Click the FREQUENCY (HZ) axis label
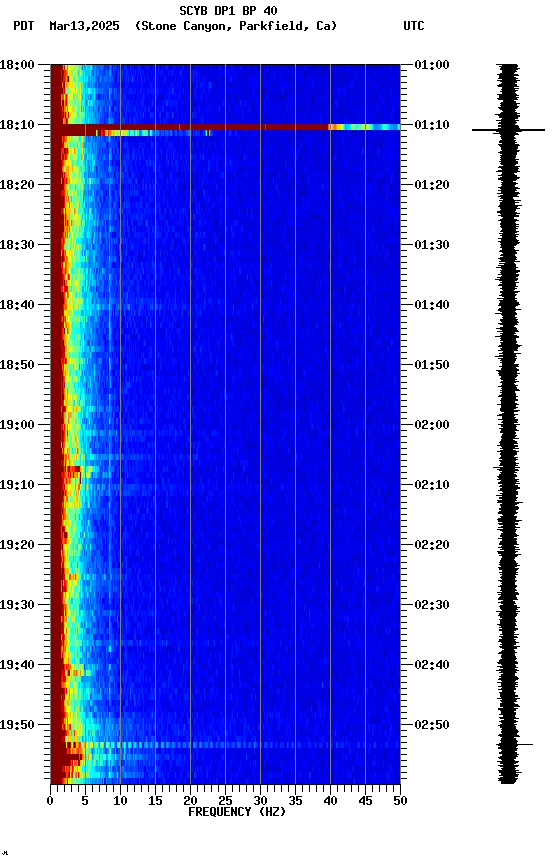 pos(237,812)
